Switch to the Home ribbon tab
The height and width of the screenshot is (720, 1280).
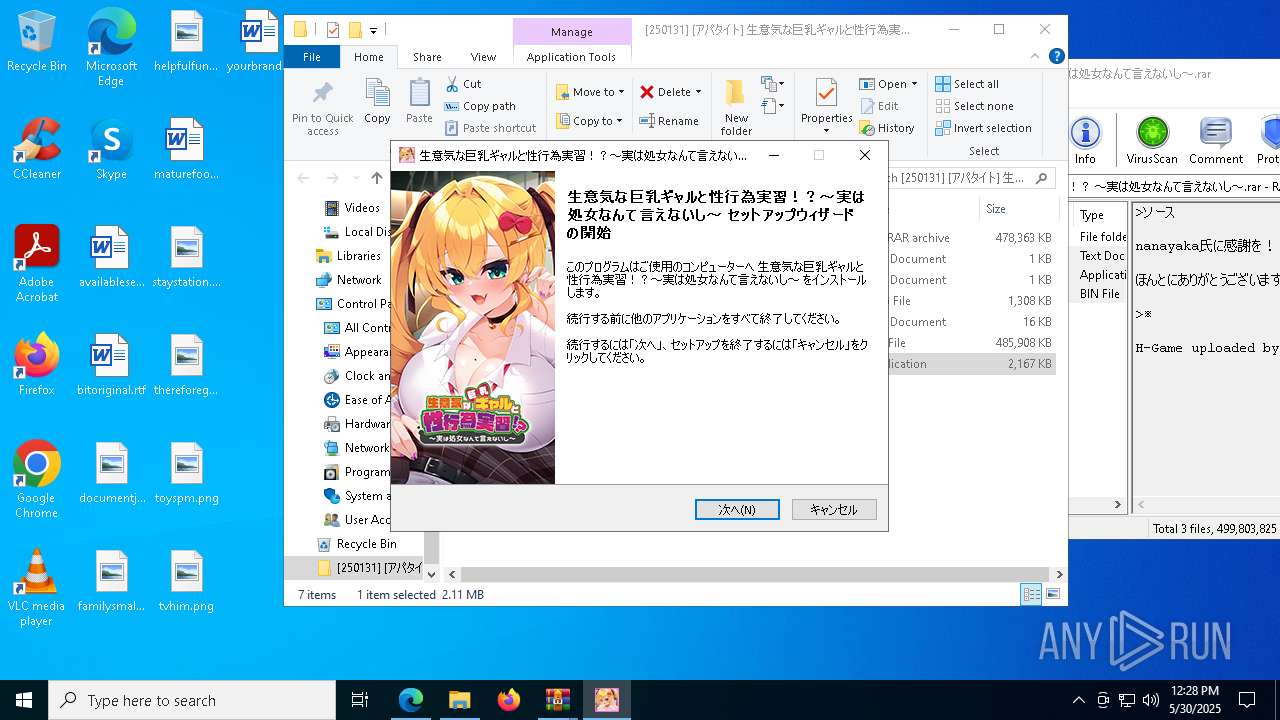[x=368, y=57]
